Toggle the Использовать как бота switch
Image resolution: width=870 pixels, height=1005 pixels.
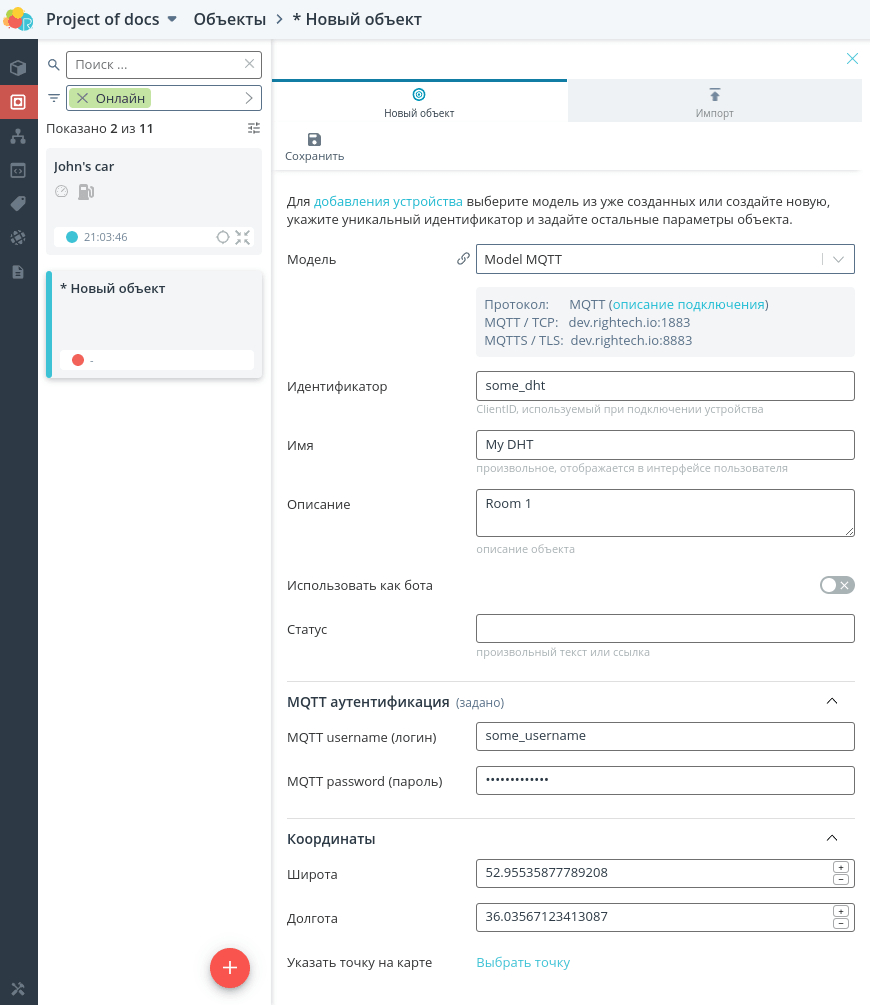tap(837, 585)
